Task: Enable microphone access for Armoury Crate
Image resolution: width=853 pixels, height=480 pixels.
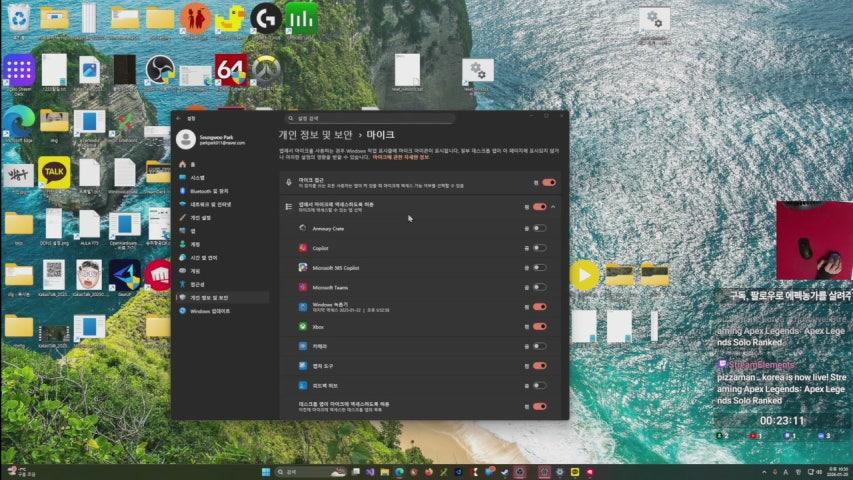Action: (x=540, y=229)
